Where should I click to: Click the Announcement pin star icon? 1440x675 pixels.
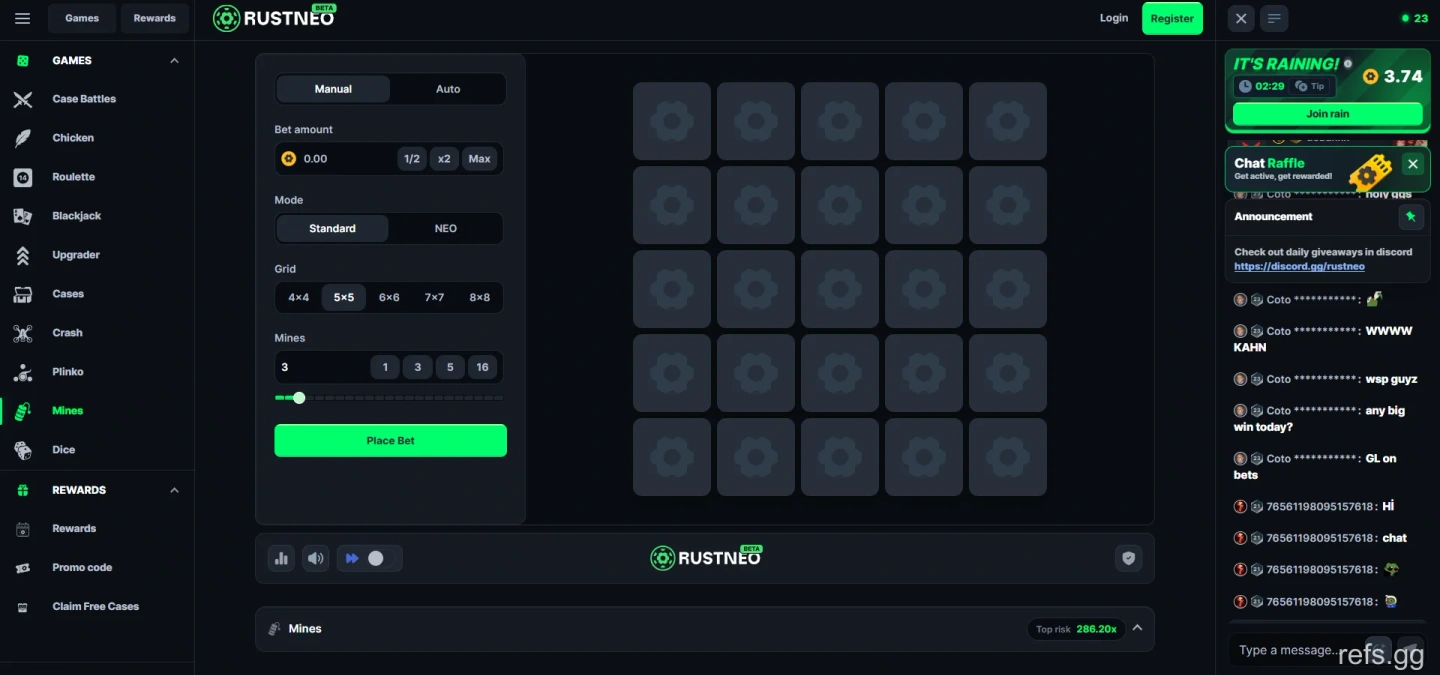1411,216
